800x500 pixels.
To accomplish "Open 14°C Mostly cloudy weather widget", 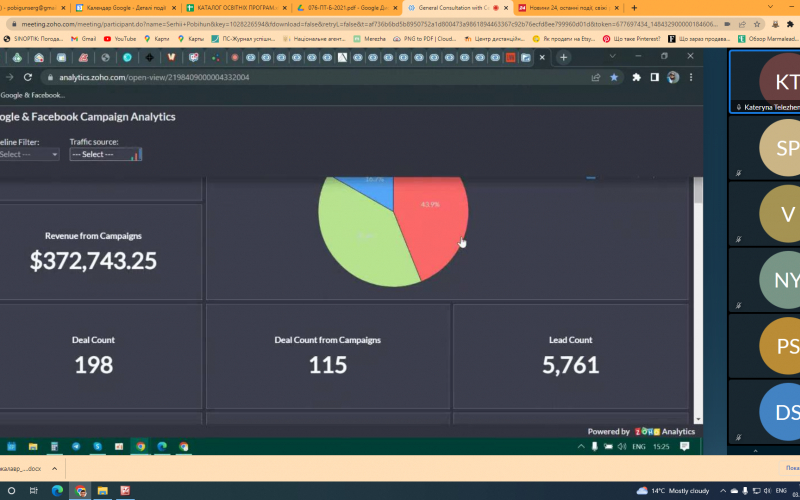I will 673,491.
